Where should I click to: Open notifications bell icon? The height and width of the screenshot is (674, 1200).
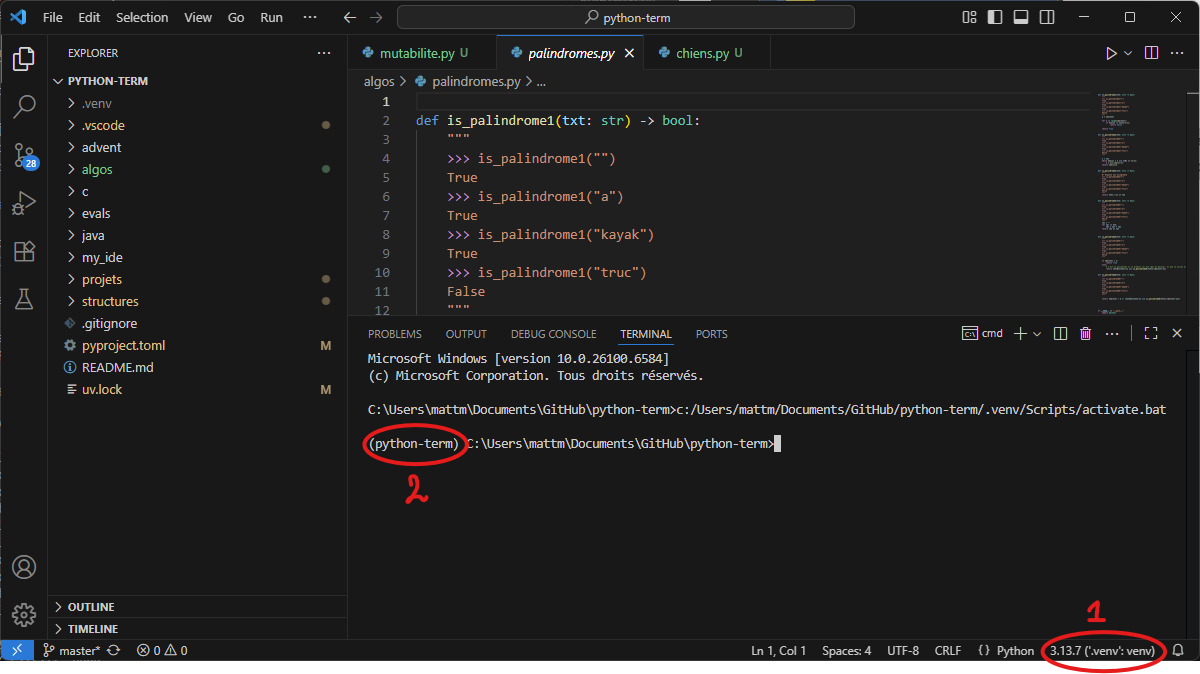[x=1178, y=650]
